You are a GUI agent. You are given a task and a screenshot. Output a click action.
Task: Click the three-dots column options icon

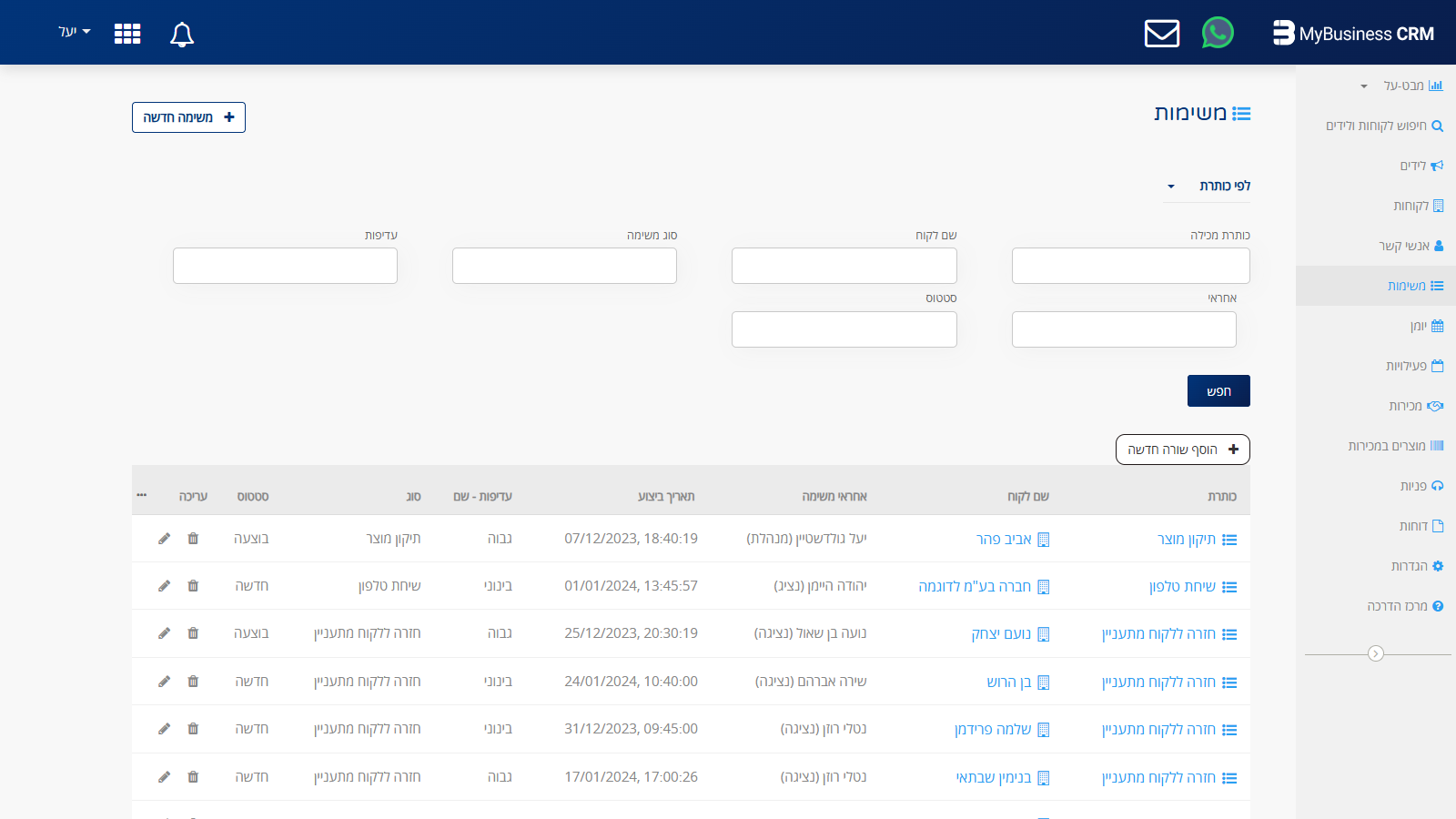pyautogui.click(x=142, y=495)
